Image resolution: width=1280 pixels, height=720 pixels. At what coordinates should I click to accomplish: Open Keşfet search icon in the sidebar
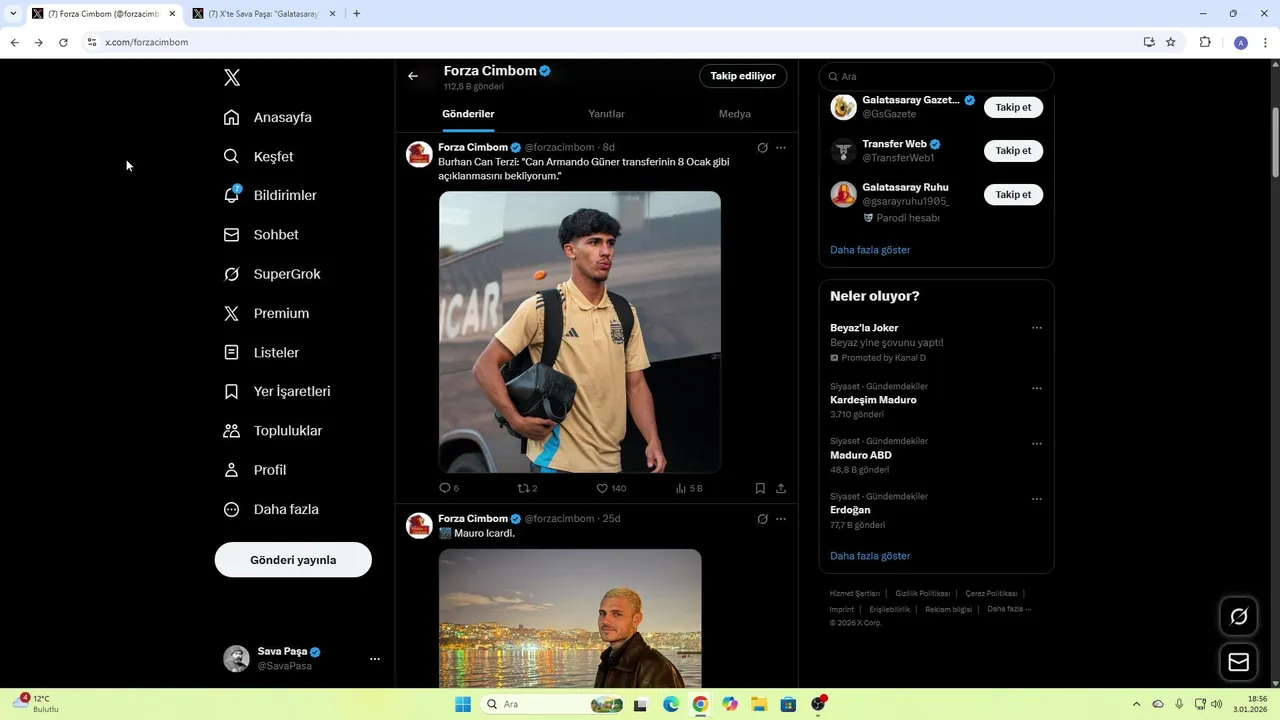pos(231,156)
